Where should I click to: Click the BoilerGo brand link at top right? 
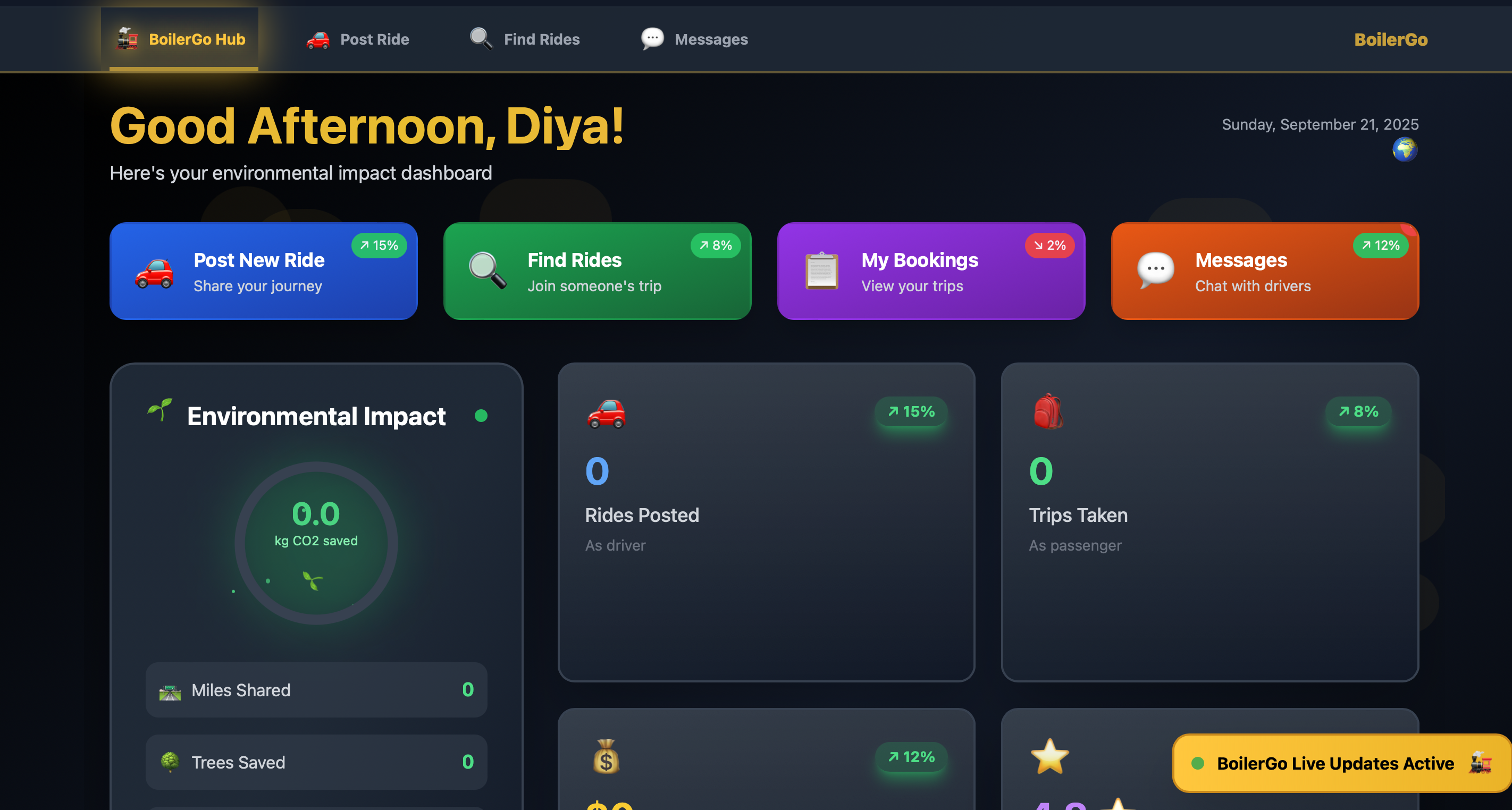(1390, 39)
